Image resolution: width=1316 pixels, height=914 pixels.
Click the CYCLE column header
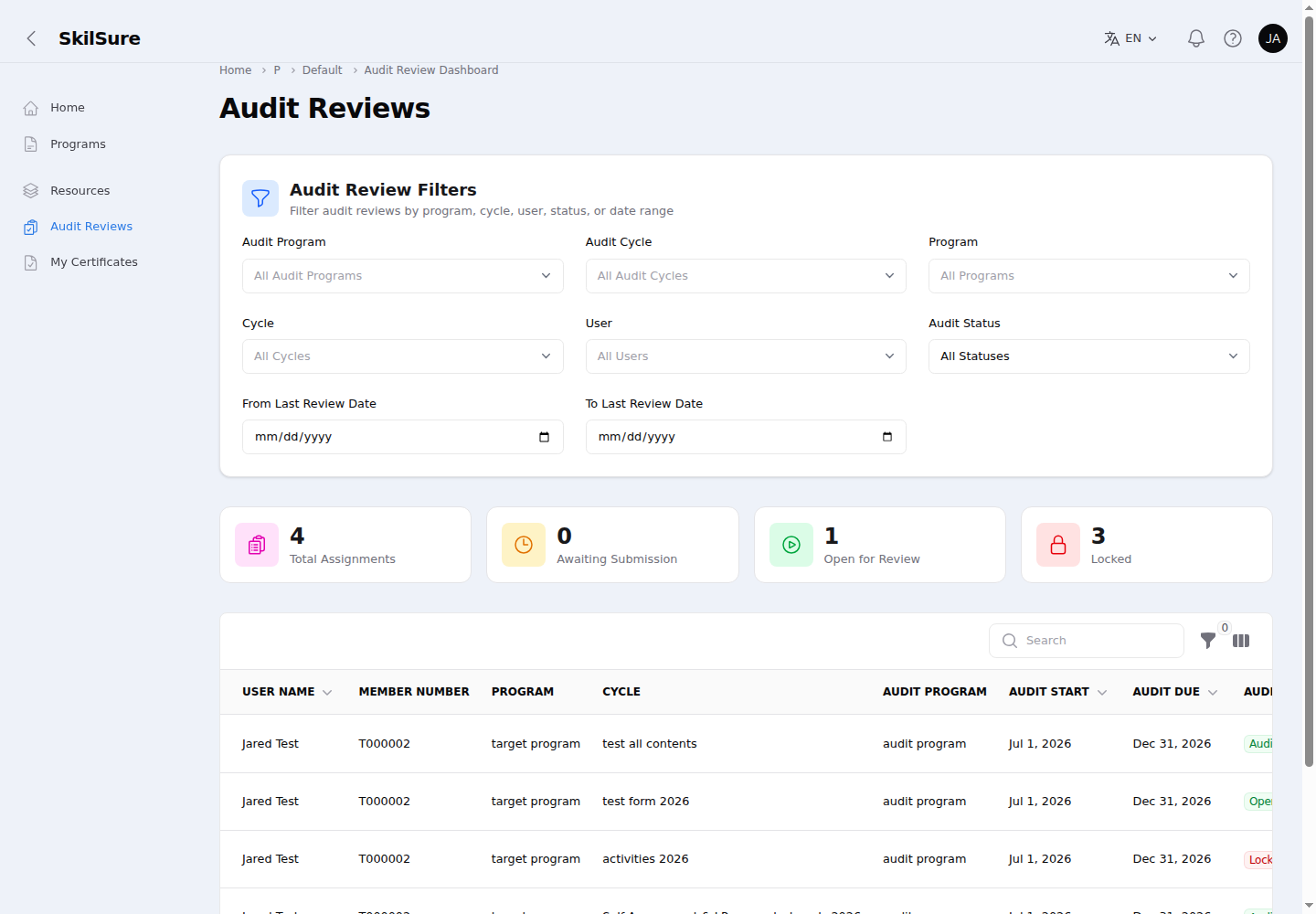point(621,692)
